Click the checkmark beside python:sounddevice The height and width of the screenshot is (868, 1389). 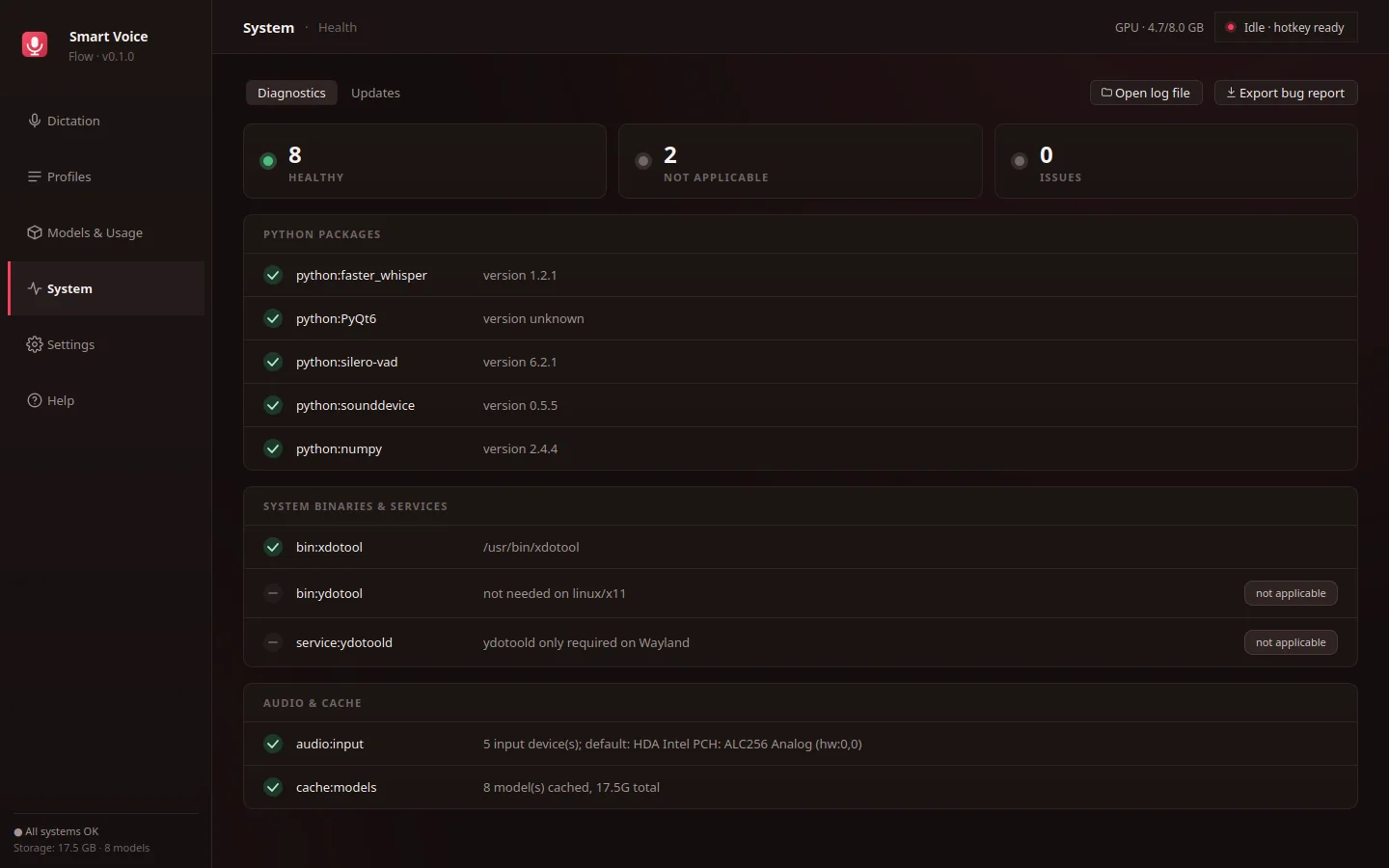pyautogui.click(x=273, y=405)
